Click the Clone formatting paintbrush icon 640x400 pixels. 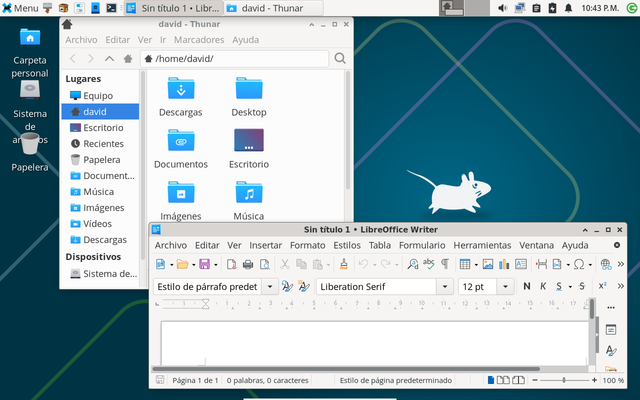click(x=344, y=264)
